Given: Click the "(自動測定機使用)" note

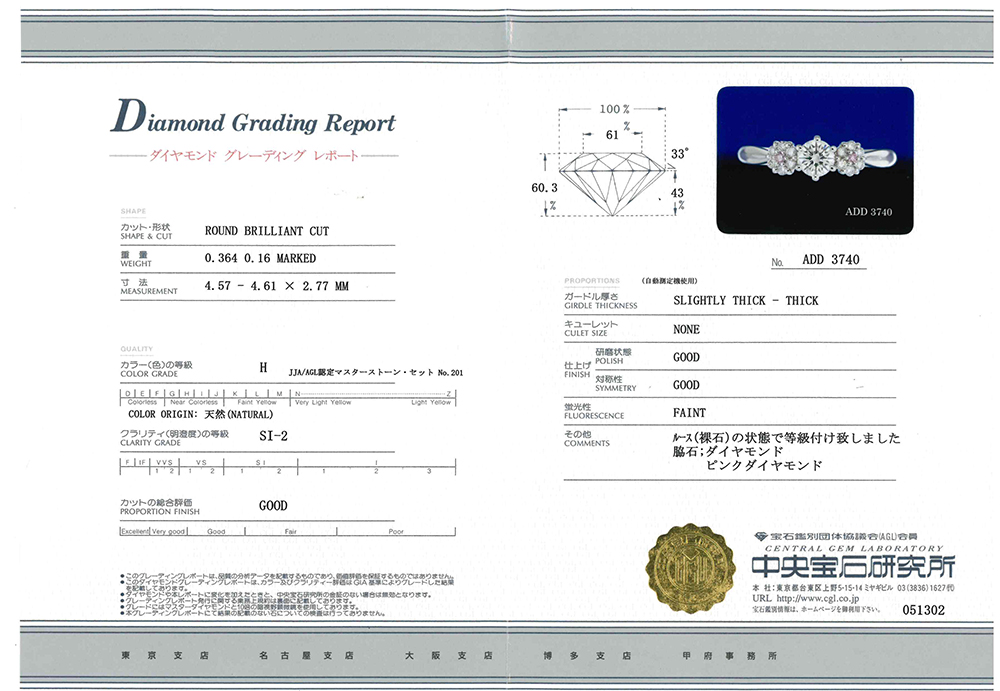Looking at the screenshot, I should (x=670, y=281).
